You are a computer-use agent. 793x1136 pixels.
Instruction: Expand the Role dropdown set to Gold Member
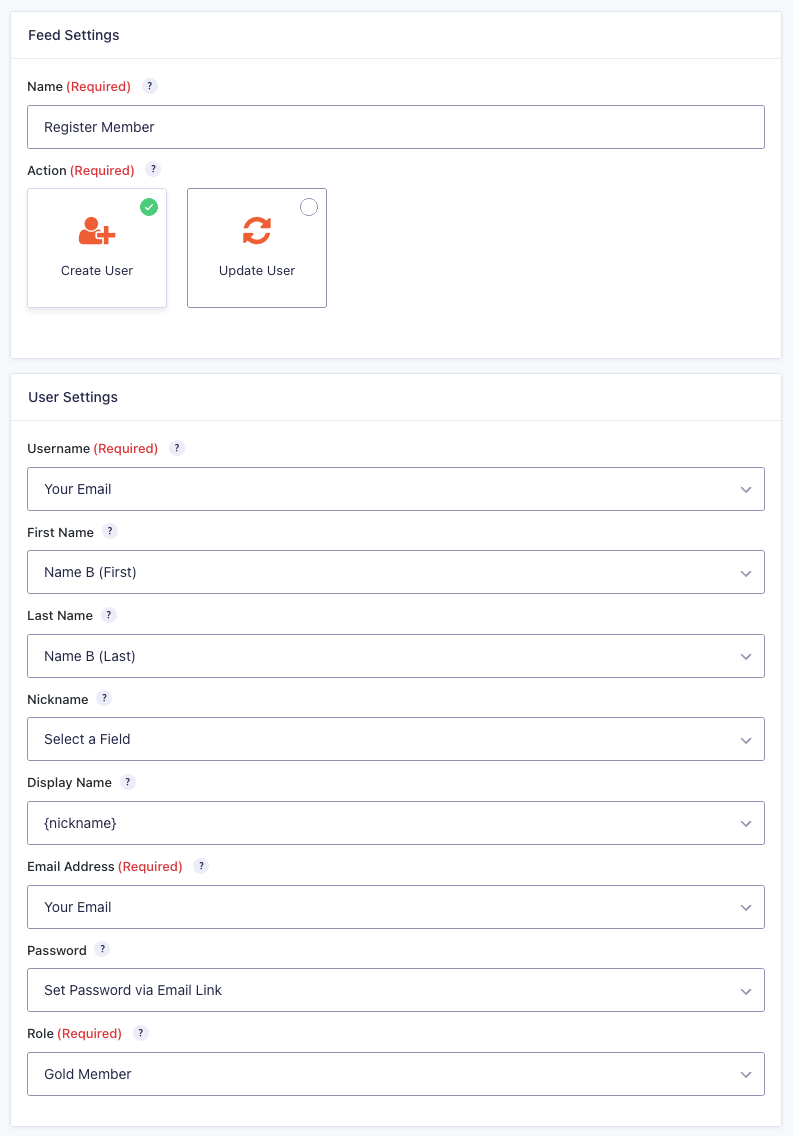point(396,1074)
